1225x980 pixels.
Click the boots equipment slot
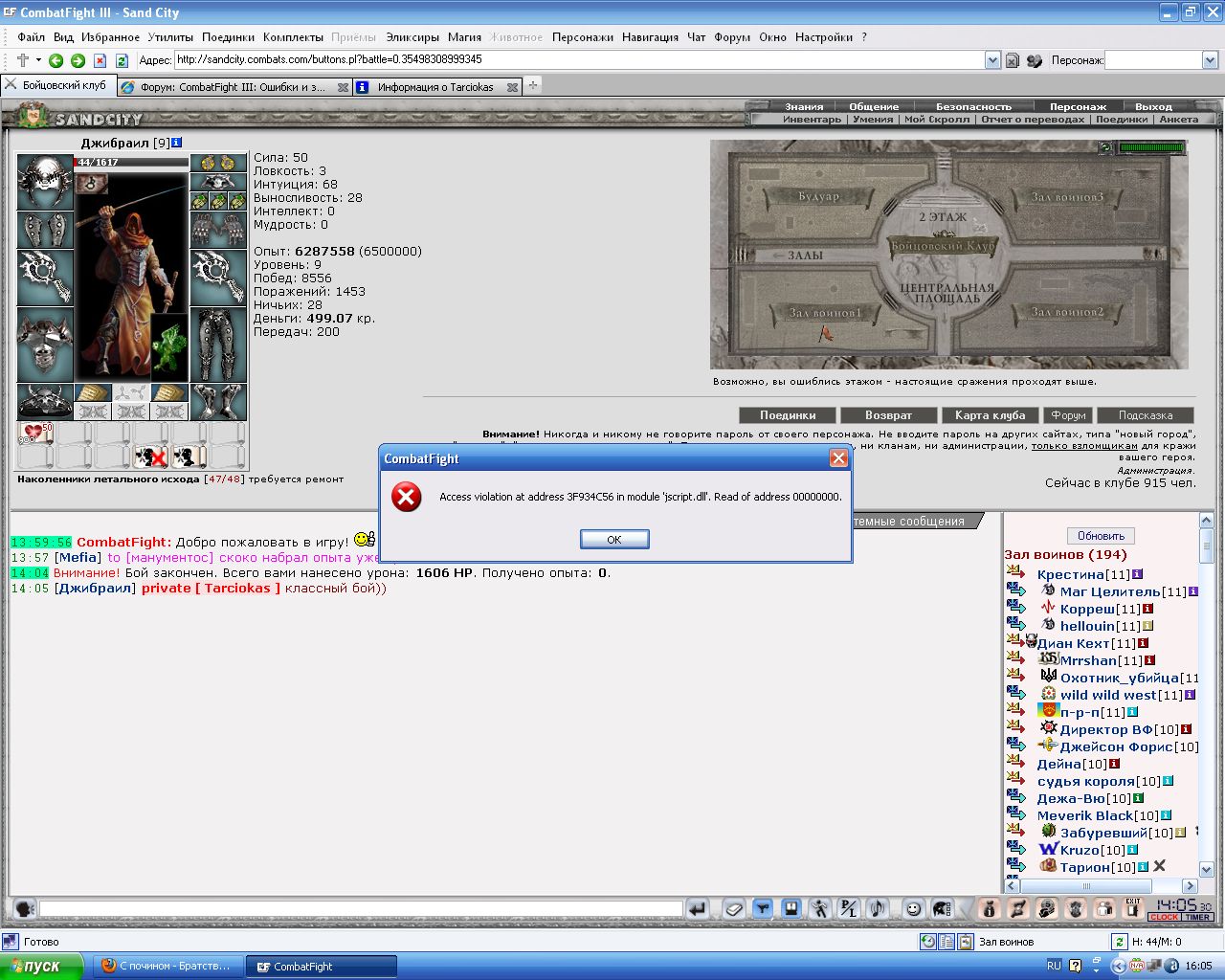click(218, 402)
